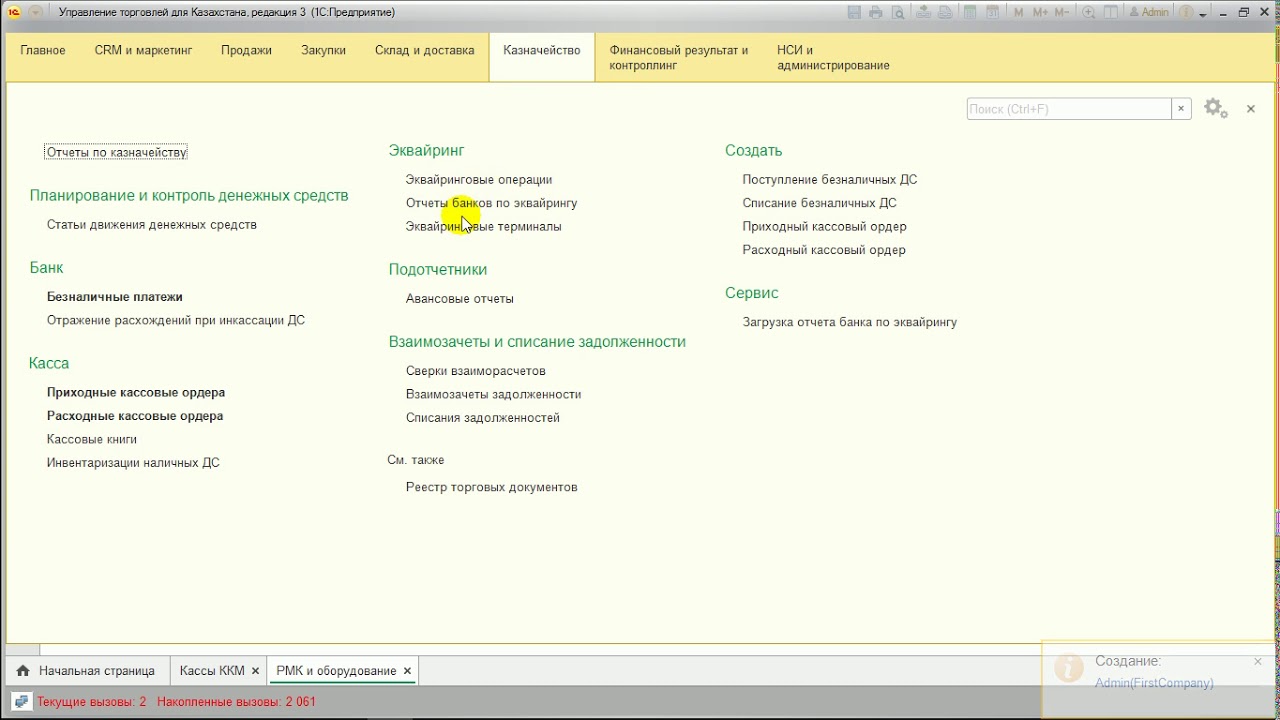This screenshot has height=720, width=1280.
Task: Click the Admin user label
Action: point(1149,13)
